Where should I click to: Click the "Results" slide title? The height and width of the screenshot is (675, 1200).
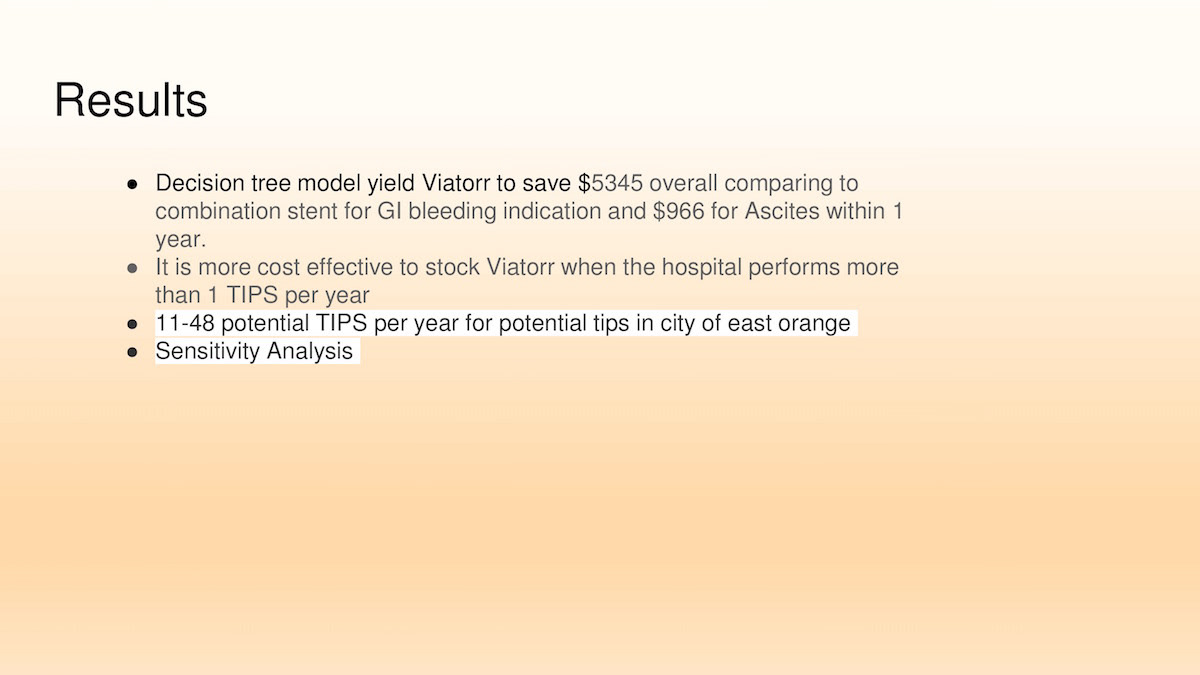tap(131, 101)
